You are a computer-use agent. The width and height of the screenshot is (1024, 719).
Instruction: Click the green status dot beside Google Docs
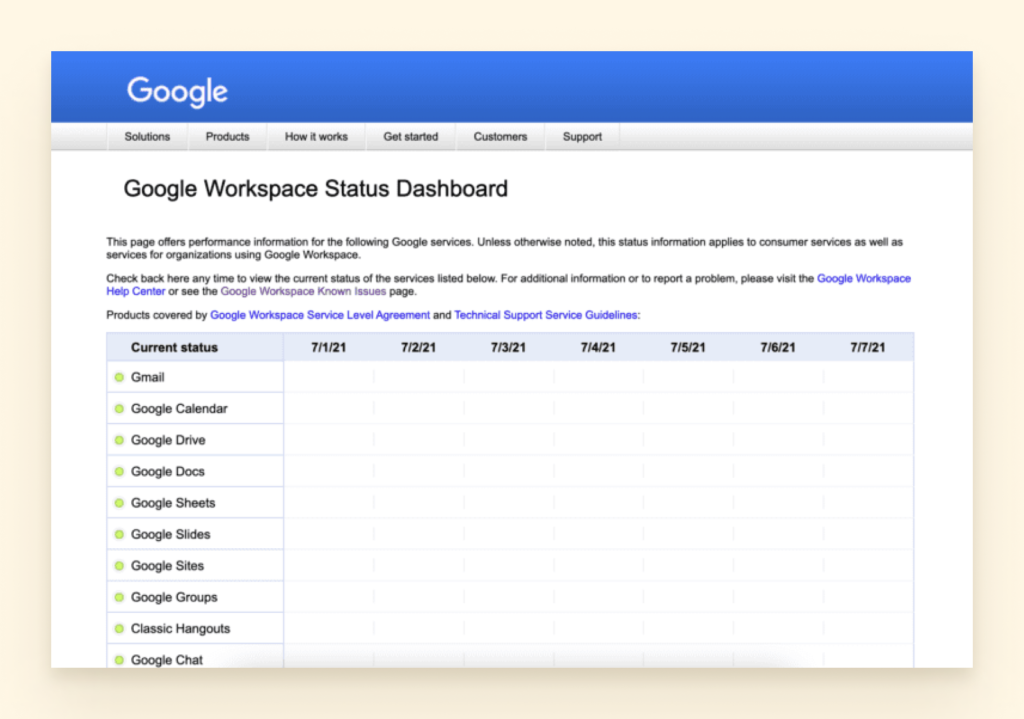pyautogui.click(x=119, y=471)
